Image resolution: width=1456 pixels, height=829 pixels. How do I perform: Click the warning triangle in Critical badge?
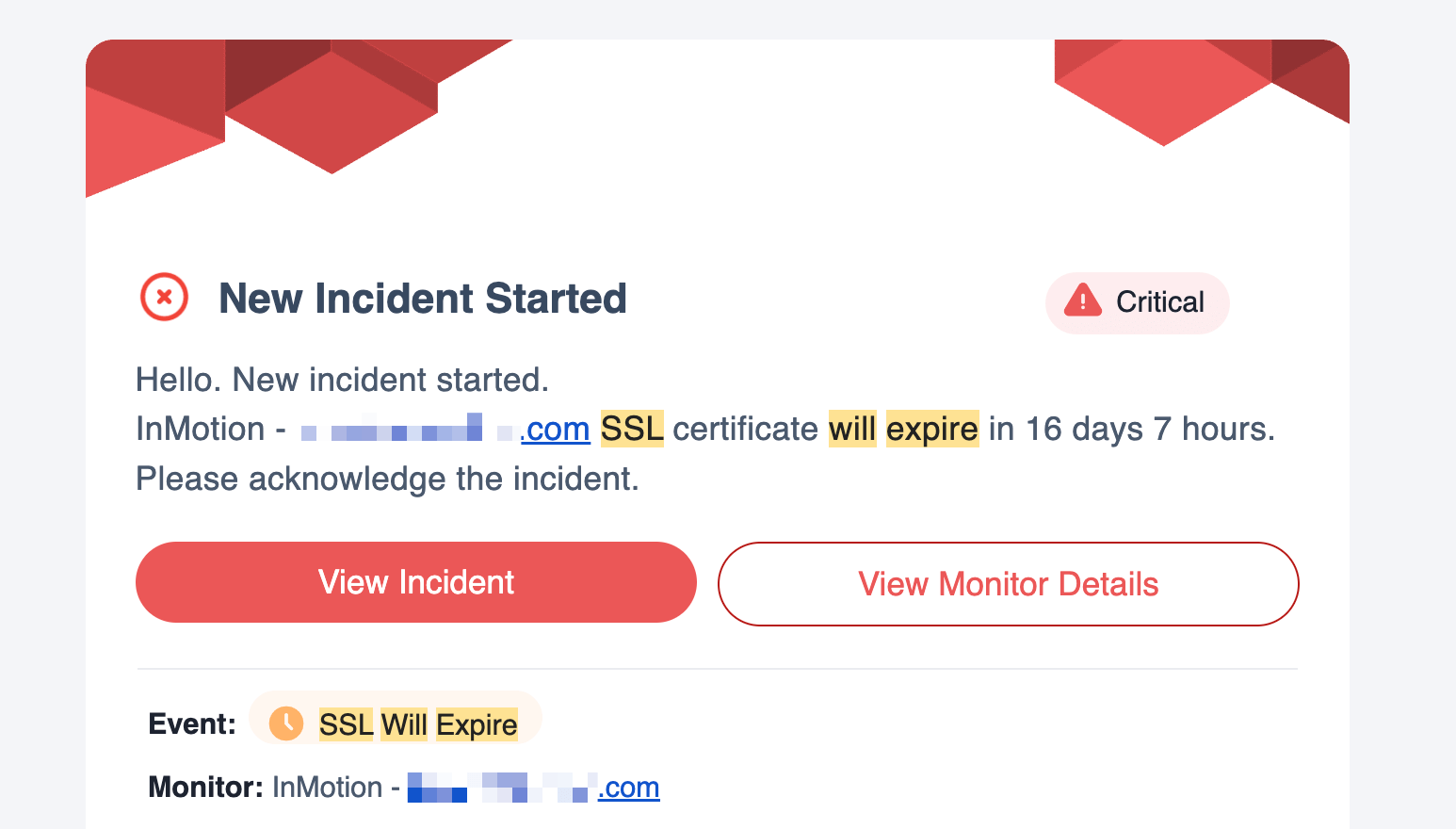click(1082, 301)
